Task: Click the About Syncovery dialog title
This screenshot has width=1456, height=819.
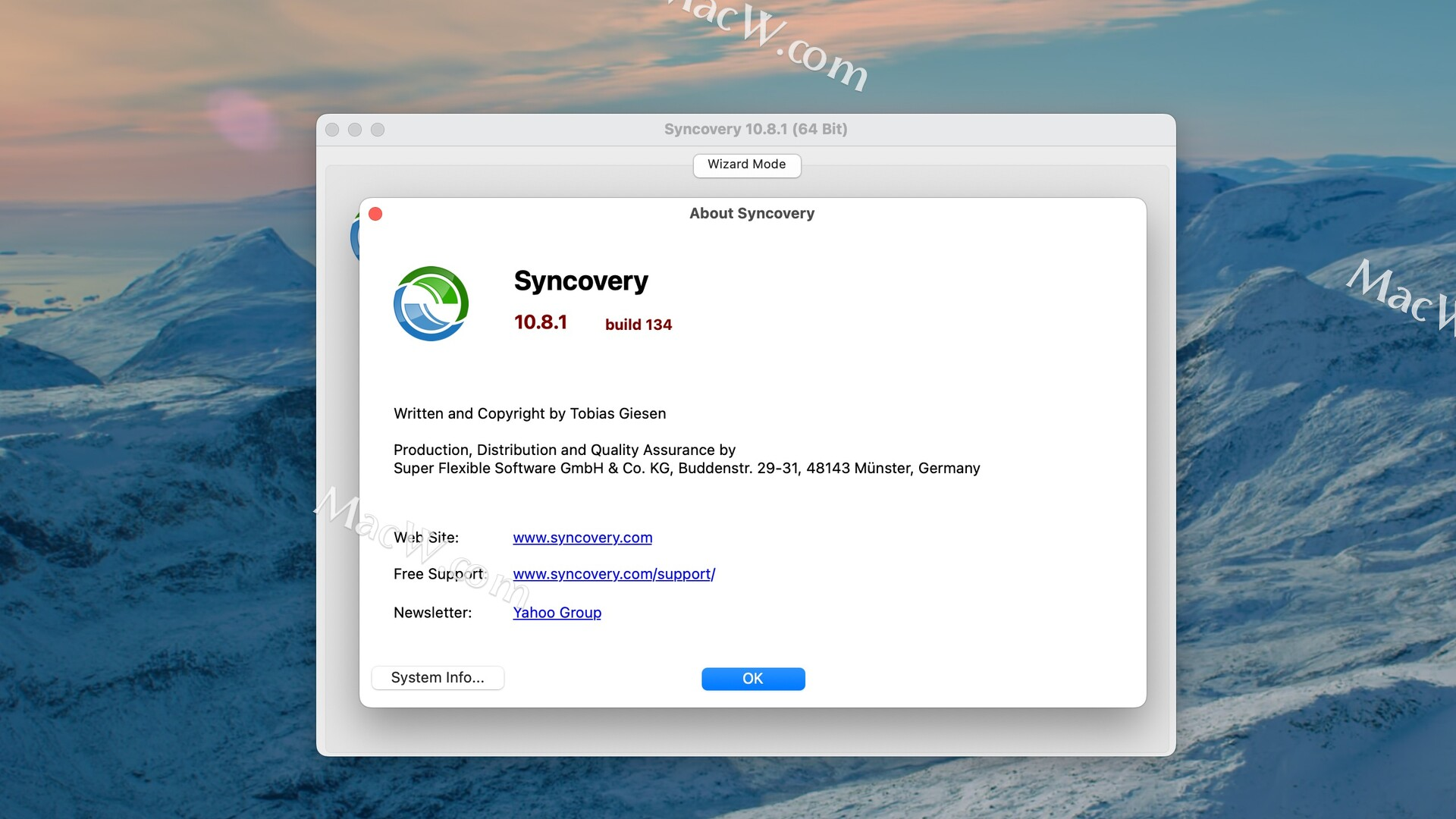Action: click(x=752, y=213)
